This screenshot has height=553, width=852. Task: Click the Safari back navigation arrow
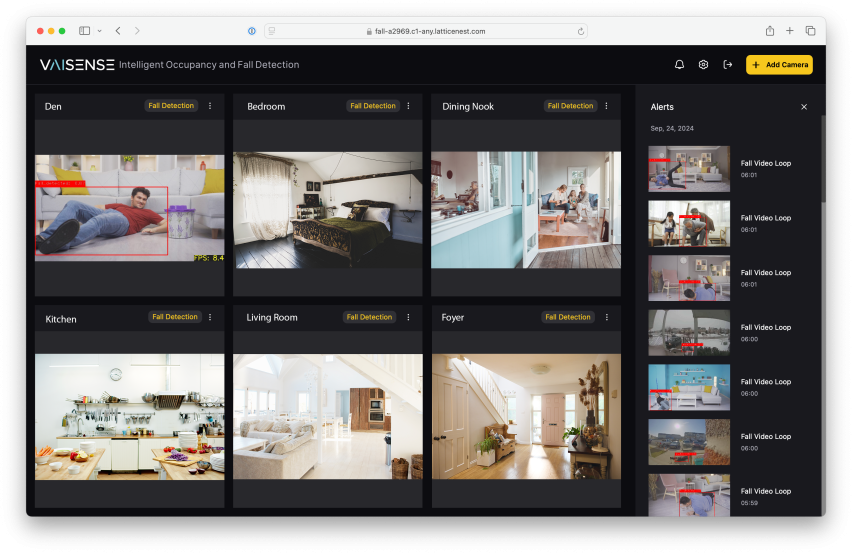click(x=118, y=31)
